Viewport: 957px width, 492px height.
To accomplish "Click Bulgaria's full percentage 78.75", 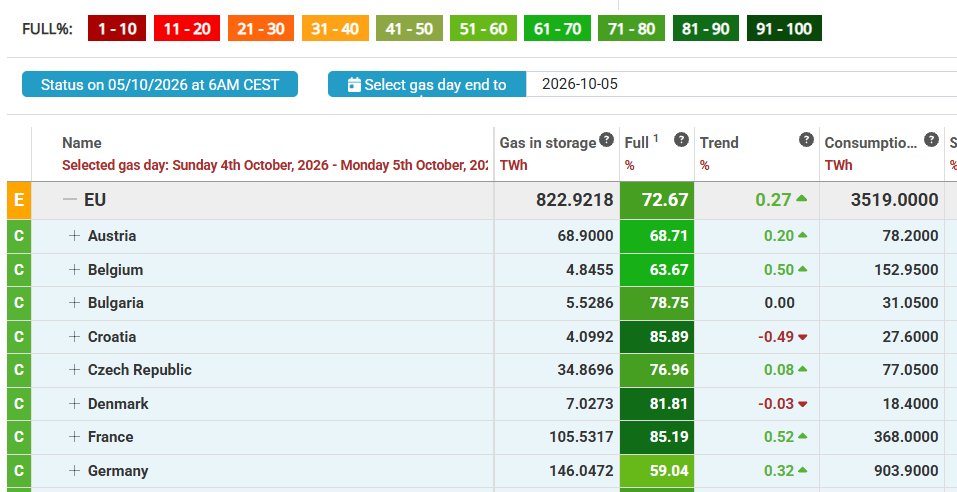I will [669, 303].
